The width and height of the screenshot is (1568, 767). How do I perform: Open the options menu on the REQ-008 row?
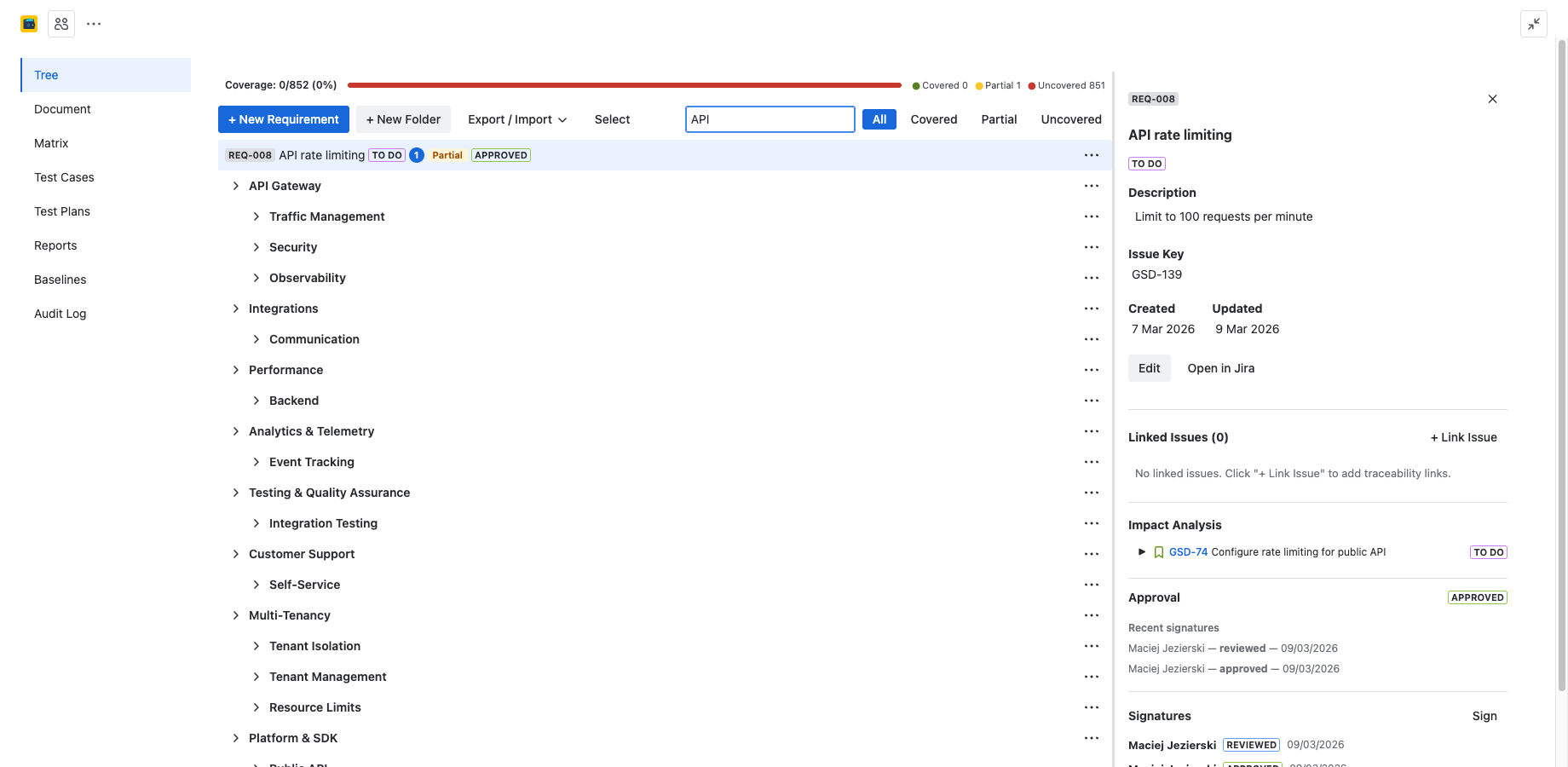point(1092,155)
